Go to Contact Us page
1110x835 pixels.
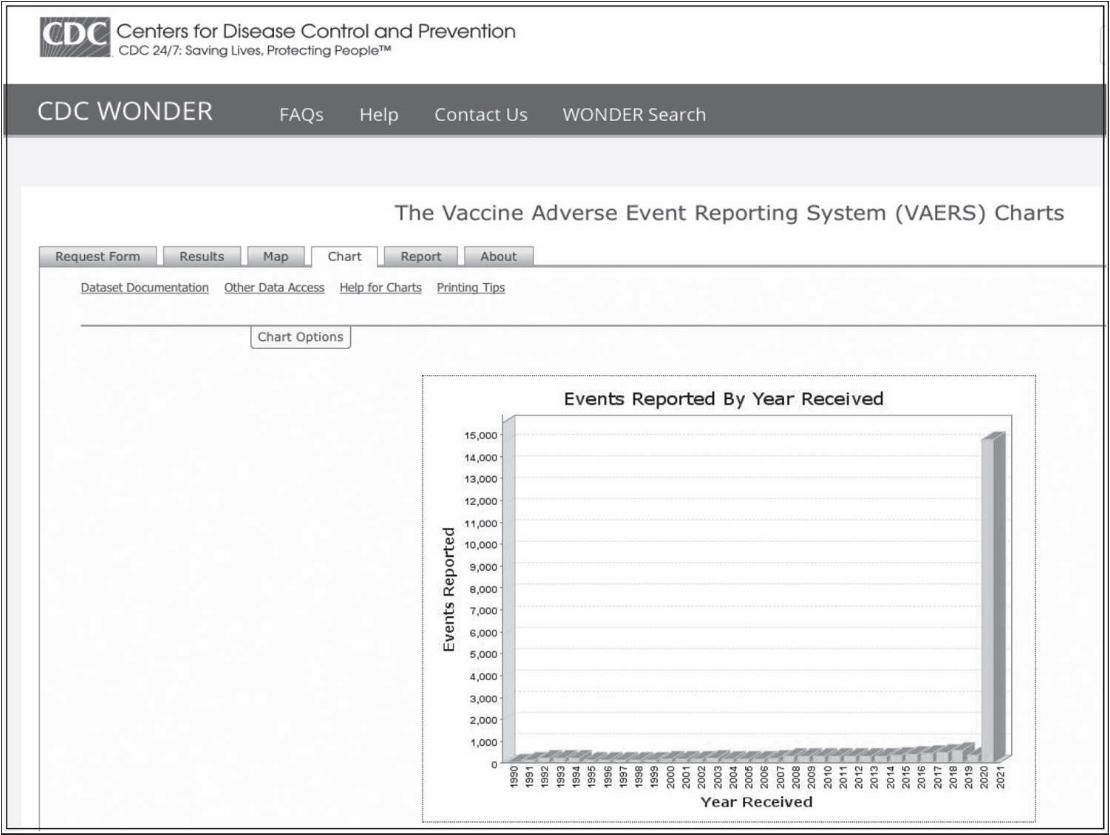[480, 115]
